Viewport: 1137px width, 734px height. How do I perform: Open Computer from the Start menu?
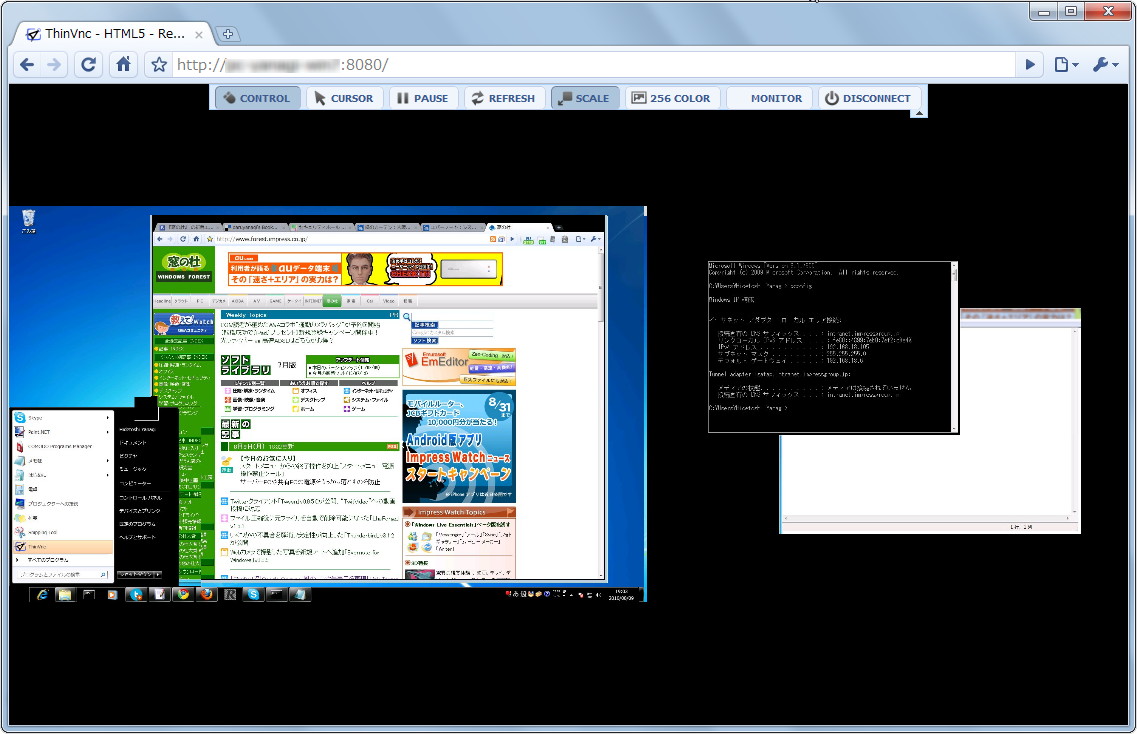tap(135, 484)
